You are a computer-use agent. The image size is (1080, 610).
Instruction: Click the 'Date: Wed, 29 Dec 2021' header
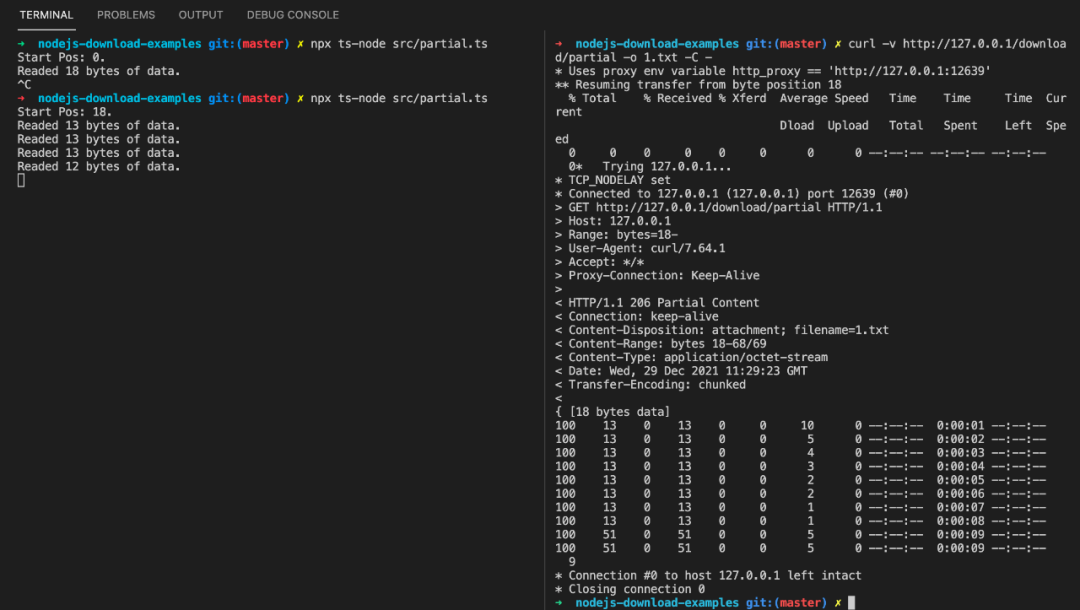(x=681, y=371)
